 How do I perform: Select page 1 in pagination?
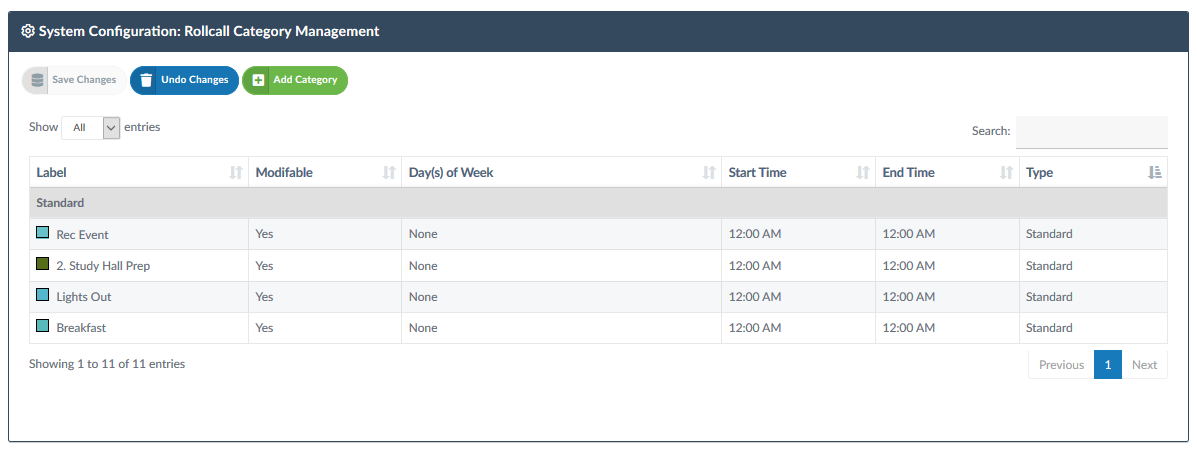(x=1108, y=365)
